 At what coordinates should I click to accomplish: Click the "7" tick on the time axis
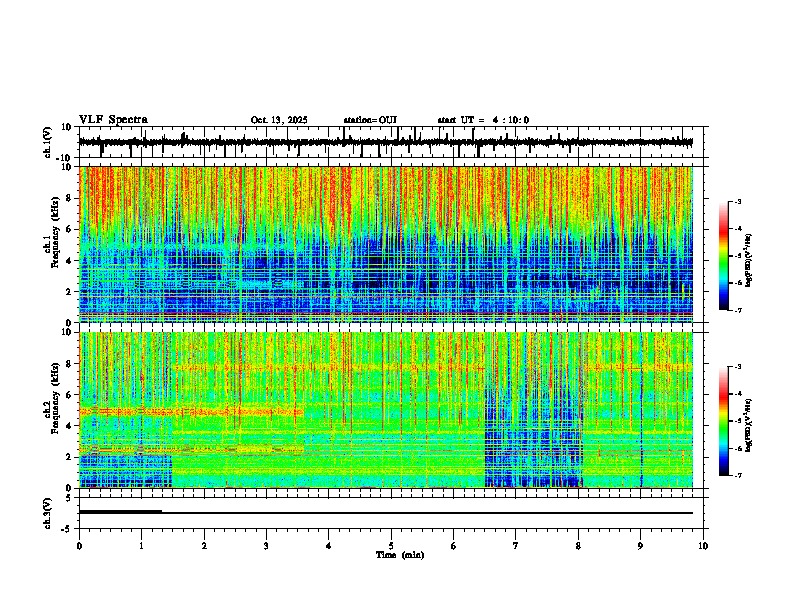point(516,546)
